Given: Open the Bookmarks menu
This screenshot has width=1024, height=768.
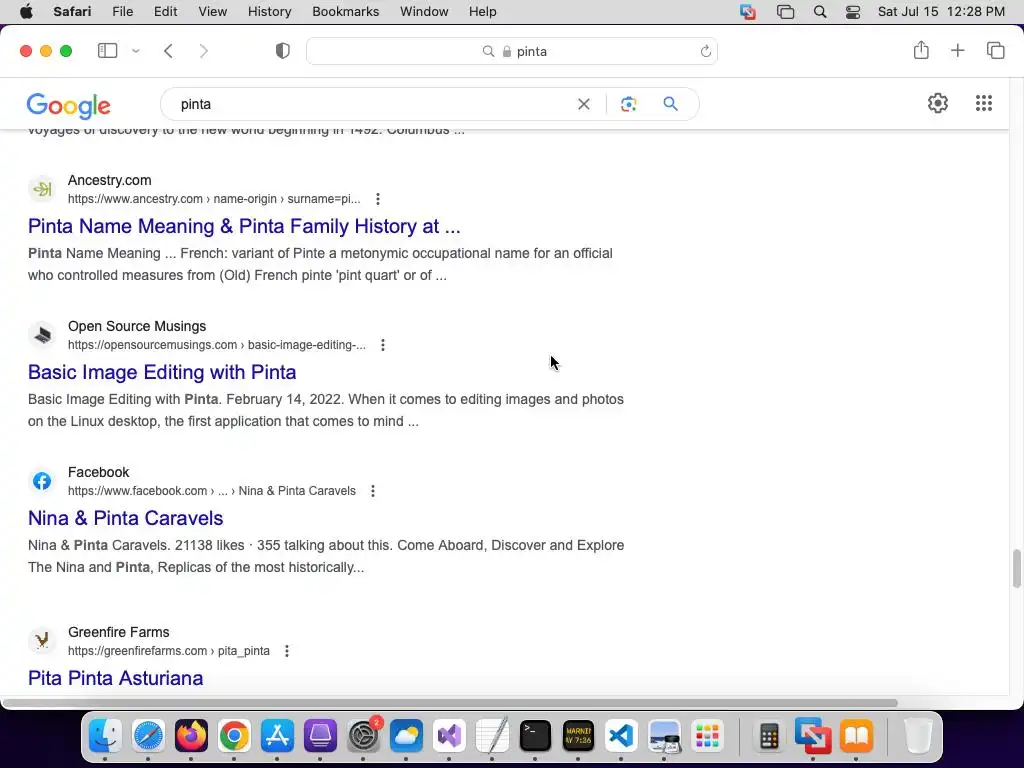Looking at the screenshot, I should click(x=345, y=12).
